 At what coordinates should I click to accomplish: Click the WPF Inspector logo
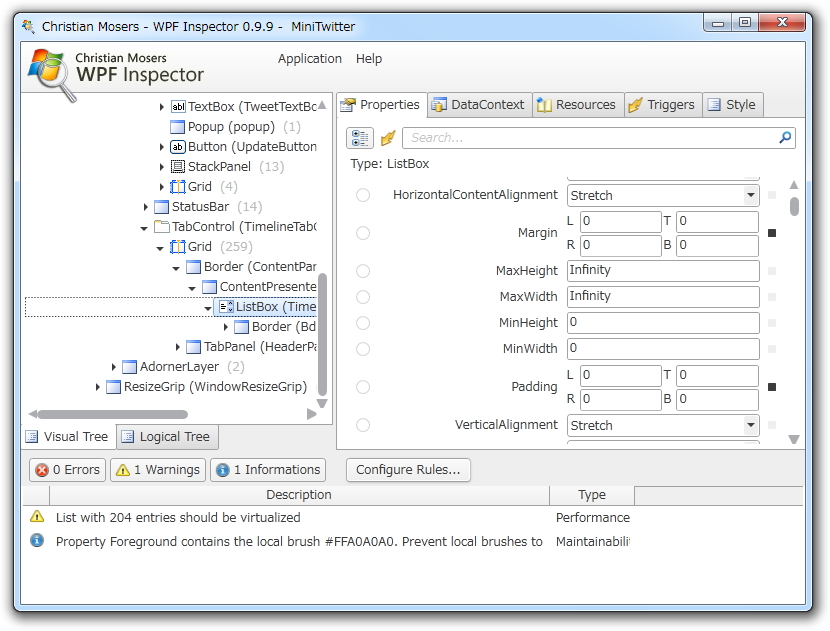coord(50,73)
